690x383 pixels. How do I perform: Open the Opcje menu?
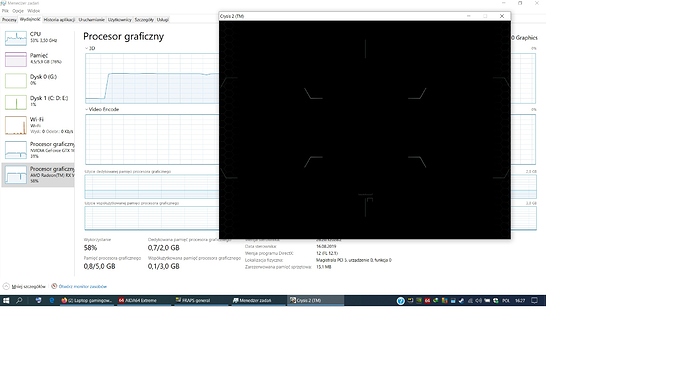18,11
